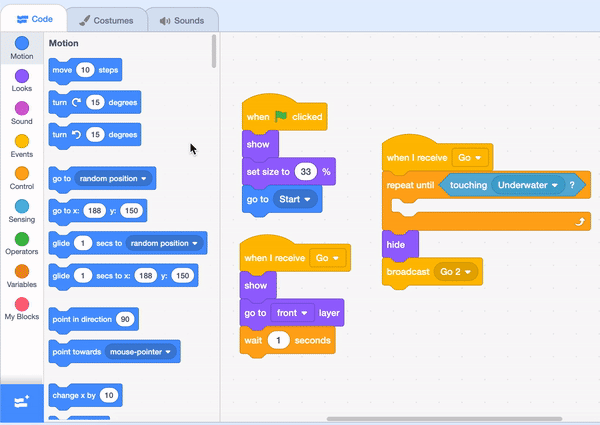Click the 10 field in change x by block
The height and width of the screenshot is (425, 600).
(x=109, y=395)
